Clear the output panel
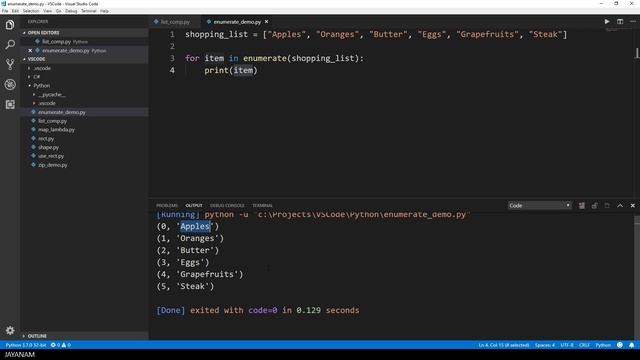Viewport: 640px width, 360px height. (x=582, y=206)
